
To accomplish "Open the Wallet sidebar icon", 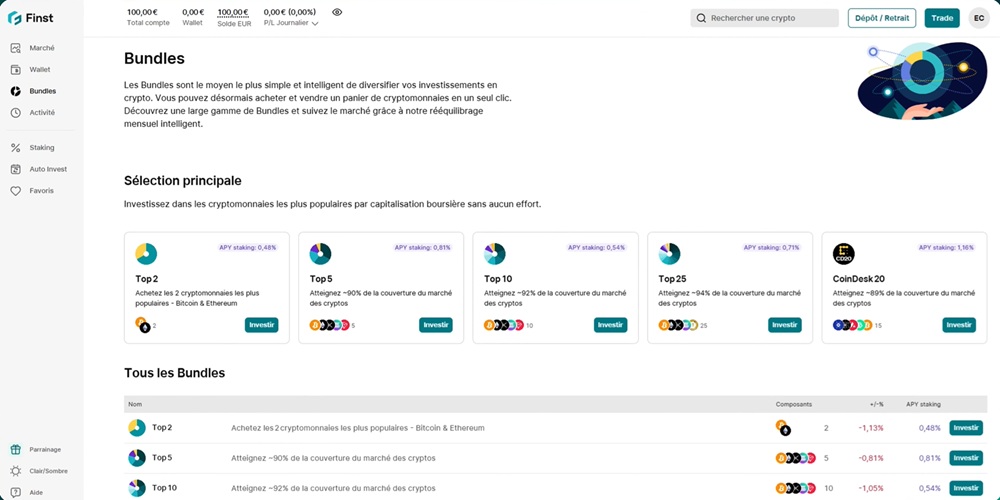I will coord(16,70).
